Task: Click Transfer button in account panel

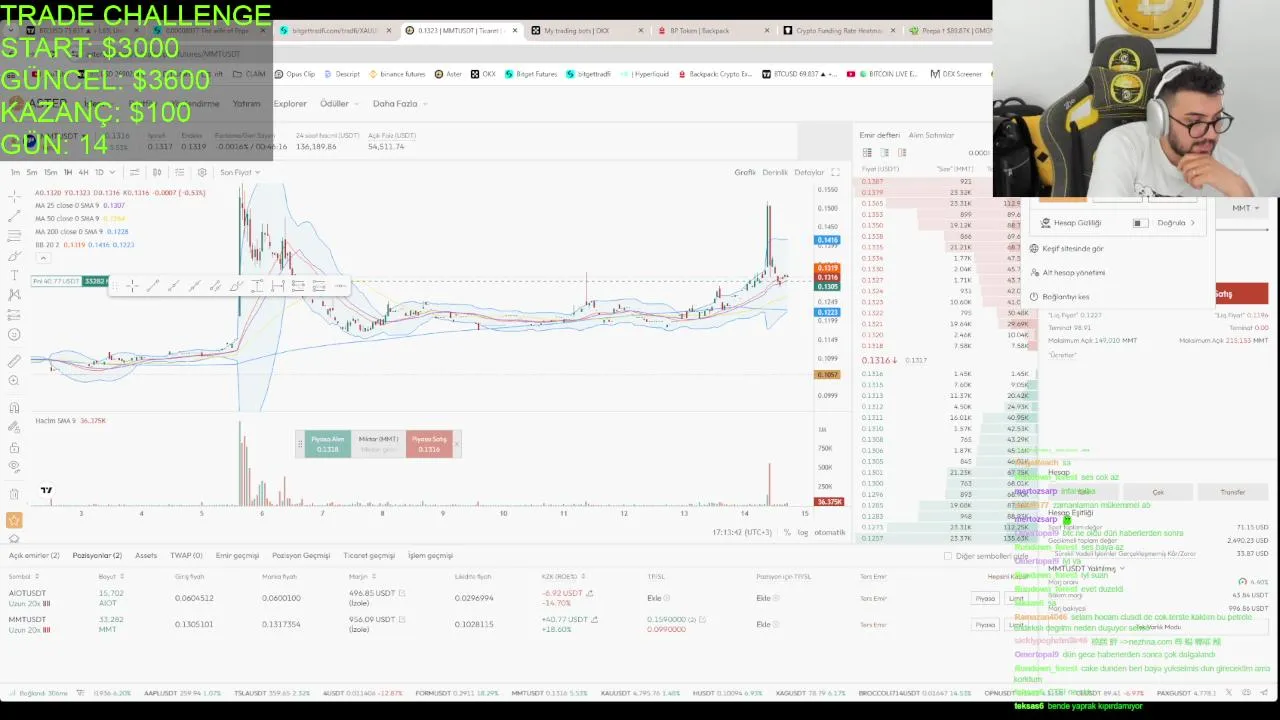Action: 1233,492
